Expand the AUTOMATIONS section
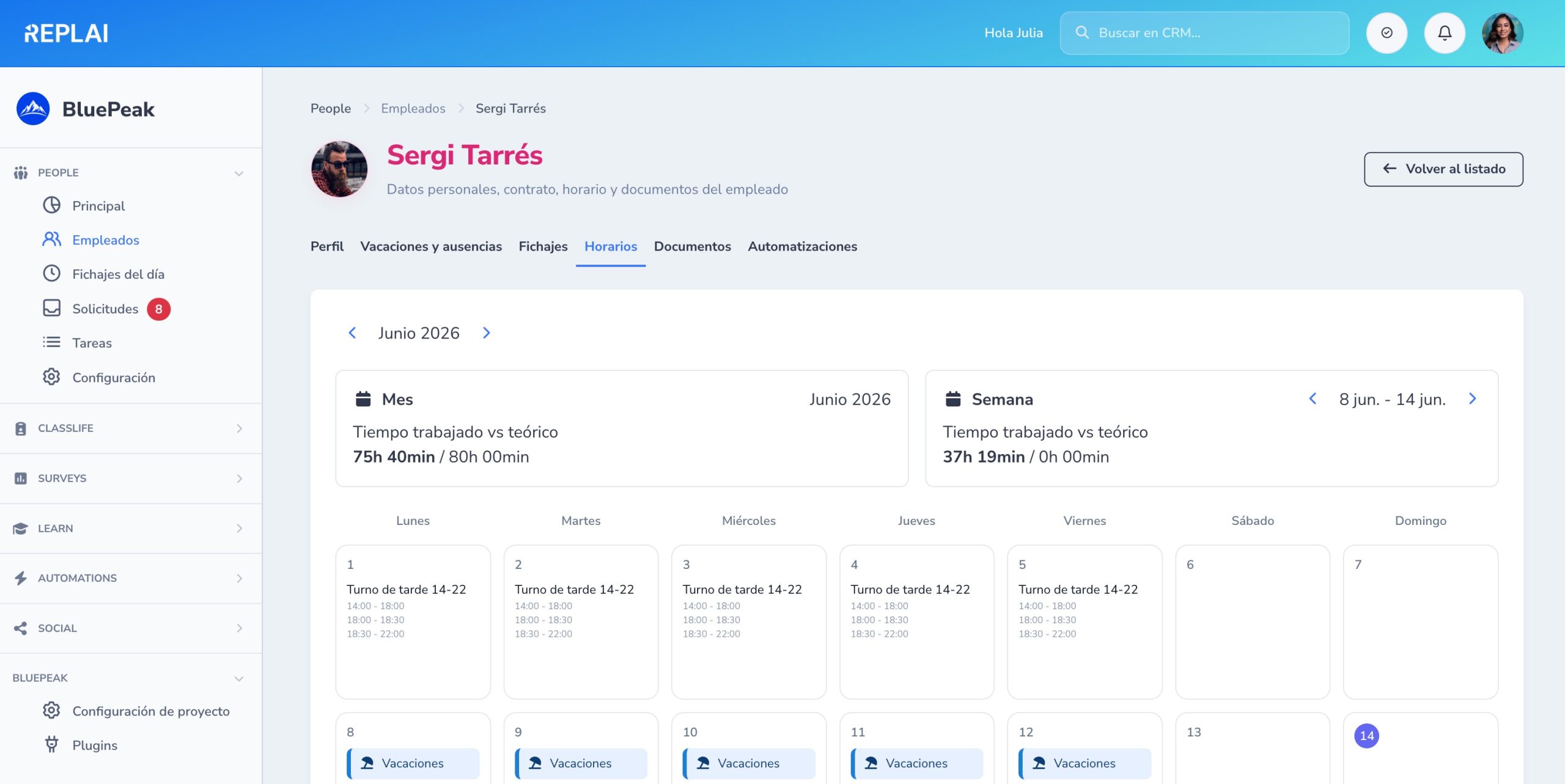Viewport: 1565px width, 784px height. 239,578
